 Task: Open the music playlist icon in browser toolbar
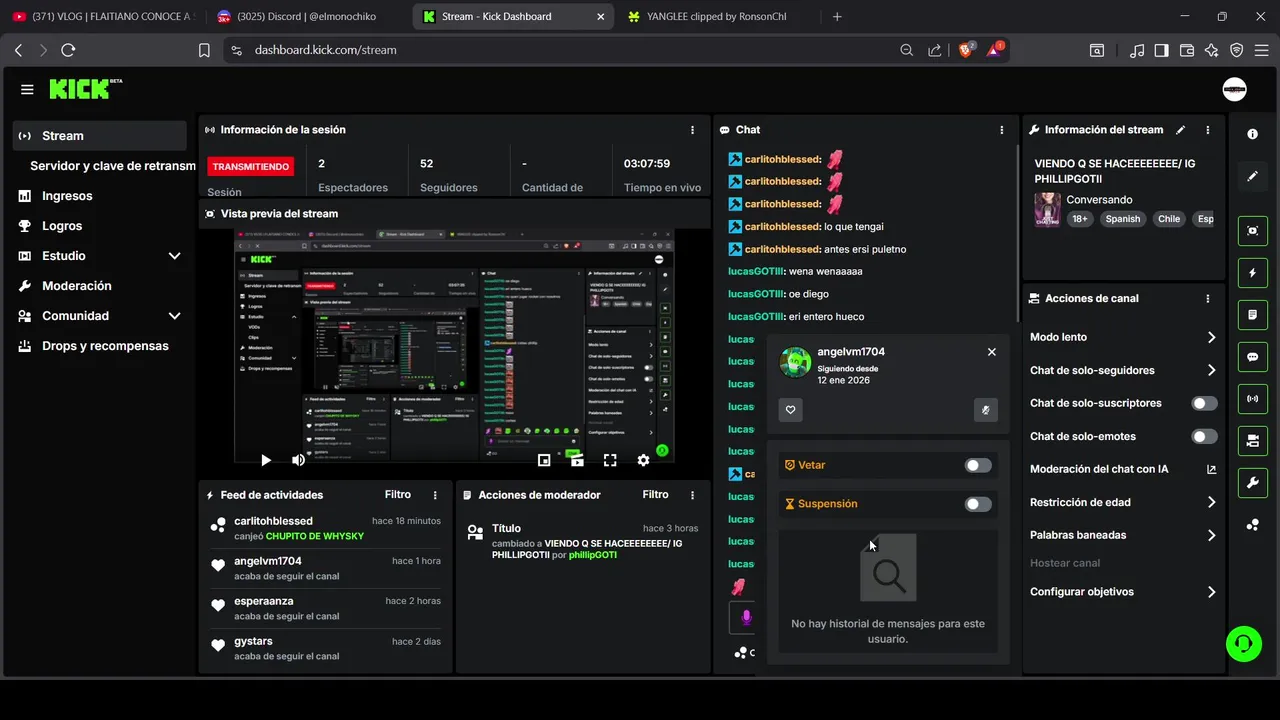point(1137,50)
